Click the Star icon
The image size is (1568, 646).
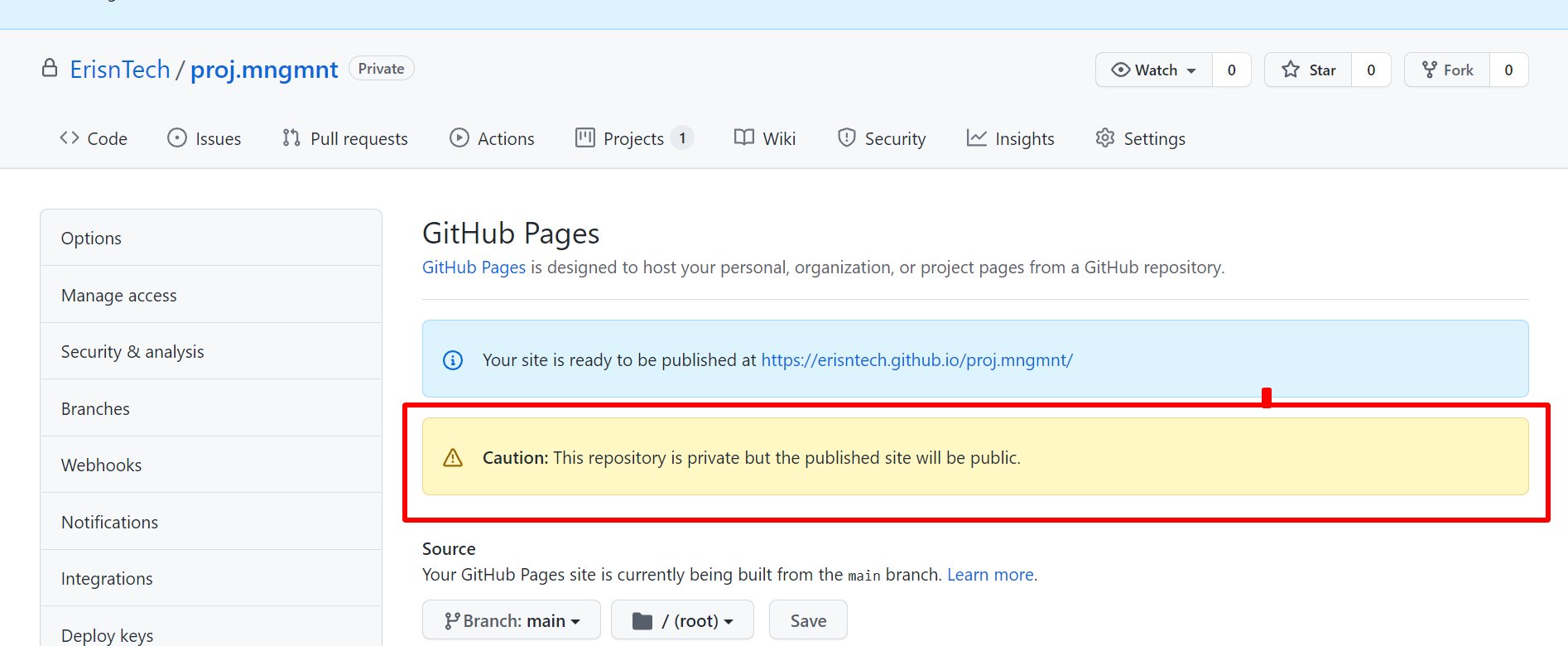point(1291,70)
